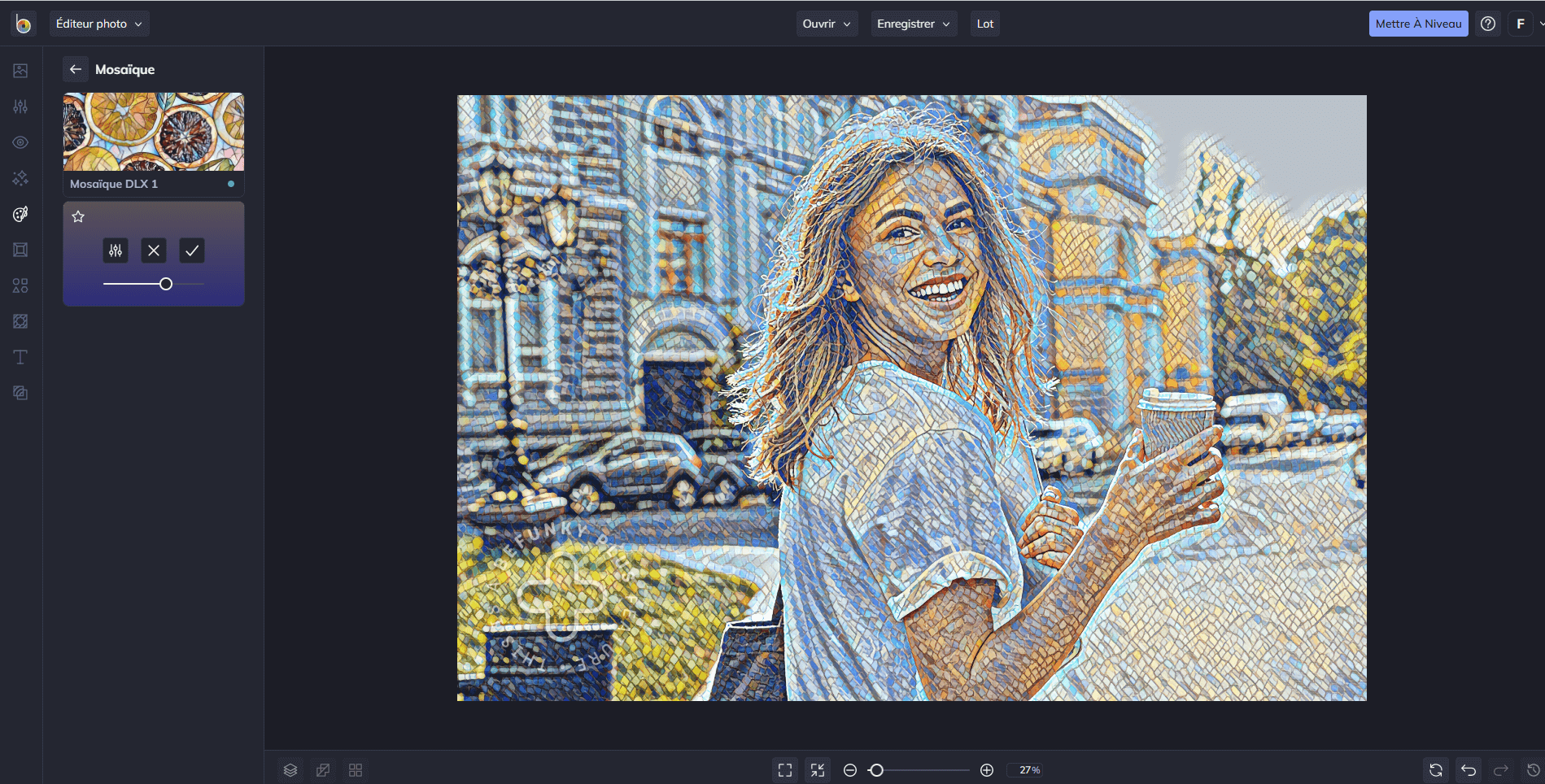Screen dimensions: 1545x784
Task: Expand the Éditeur photo dropdown
Action: (x=99, y=24)
